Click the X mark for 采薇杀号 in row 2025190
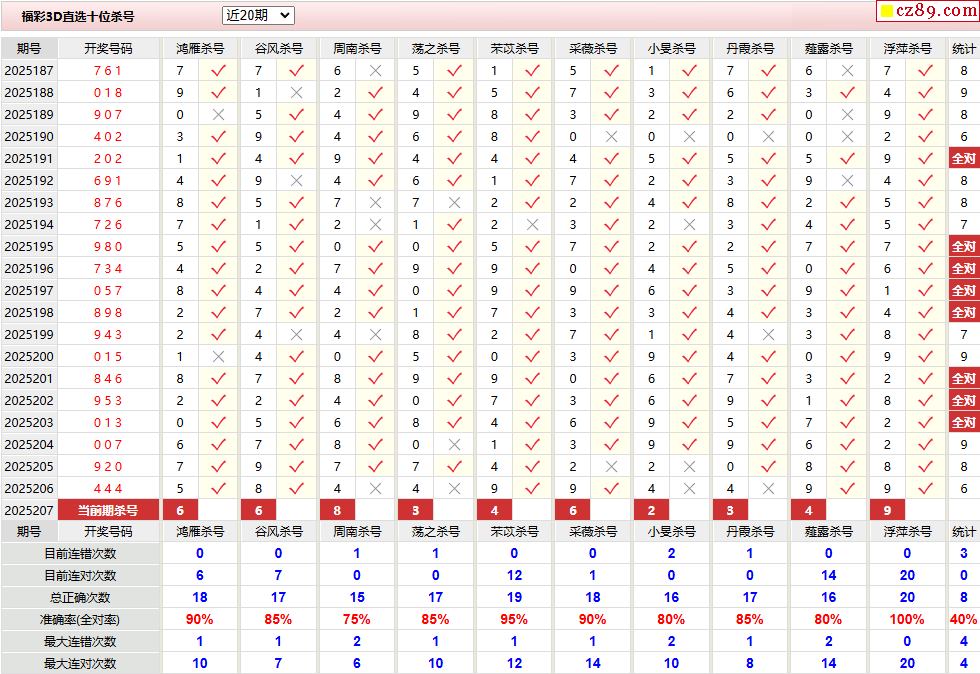The image size is (980, 674). pyautogui.click(x=611, y=136)
